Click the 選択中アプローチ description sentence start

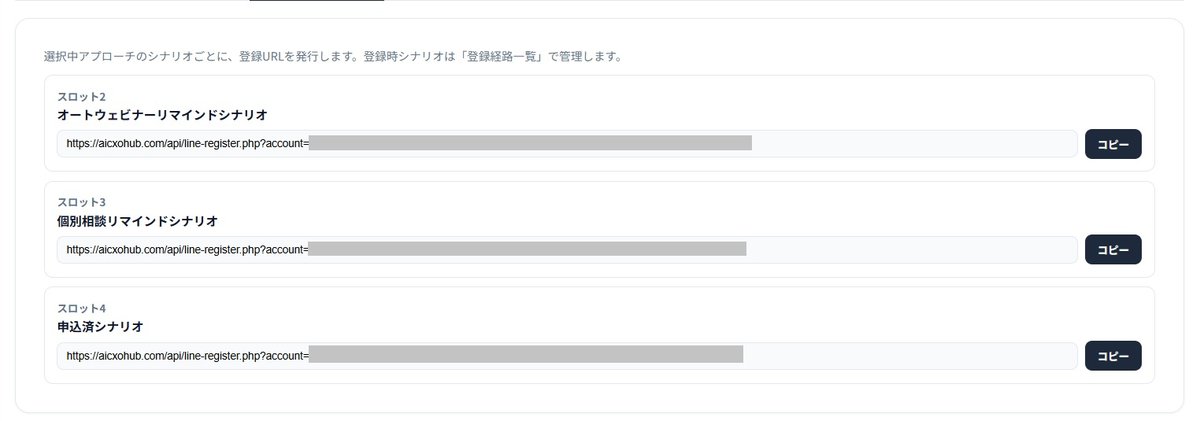coord(89,57)
